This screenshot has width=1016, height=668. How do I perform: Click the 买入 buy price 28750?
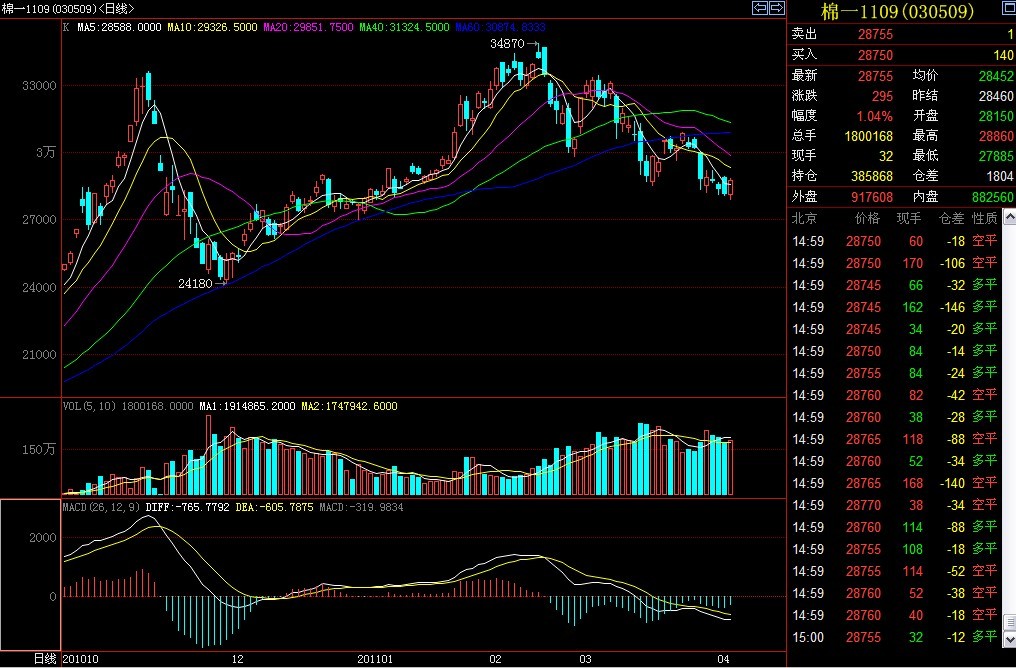(x=875, y=56)
